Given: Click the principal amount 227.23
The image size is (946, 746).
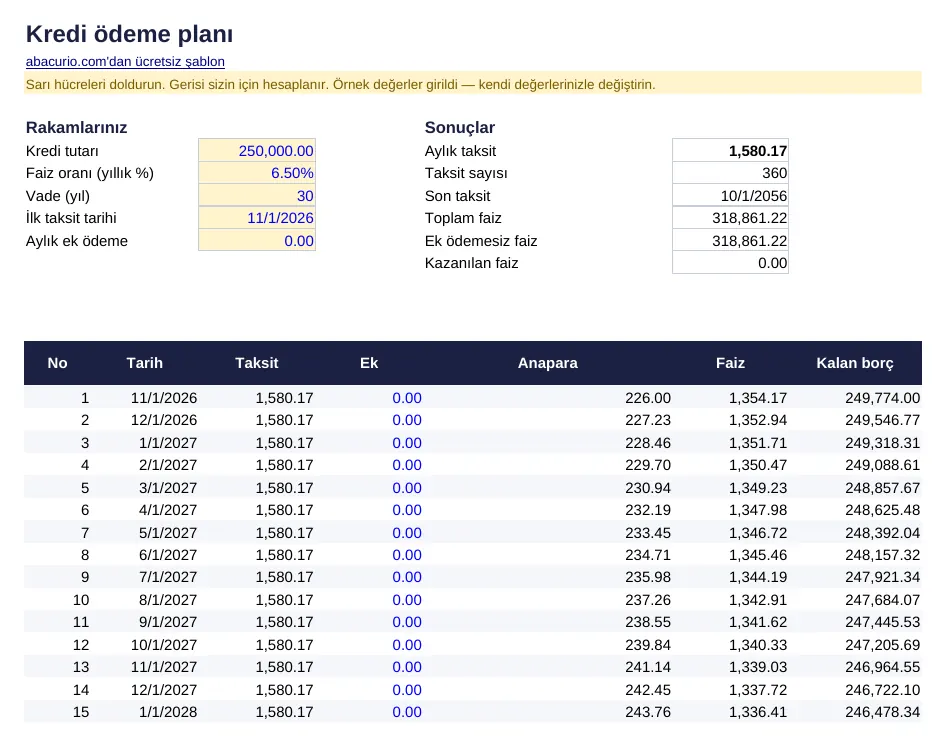Looking at the screenshot, I should click(x=648, y=420).
